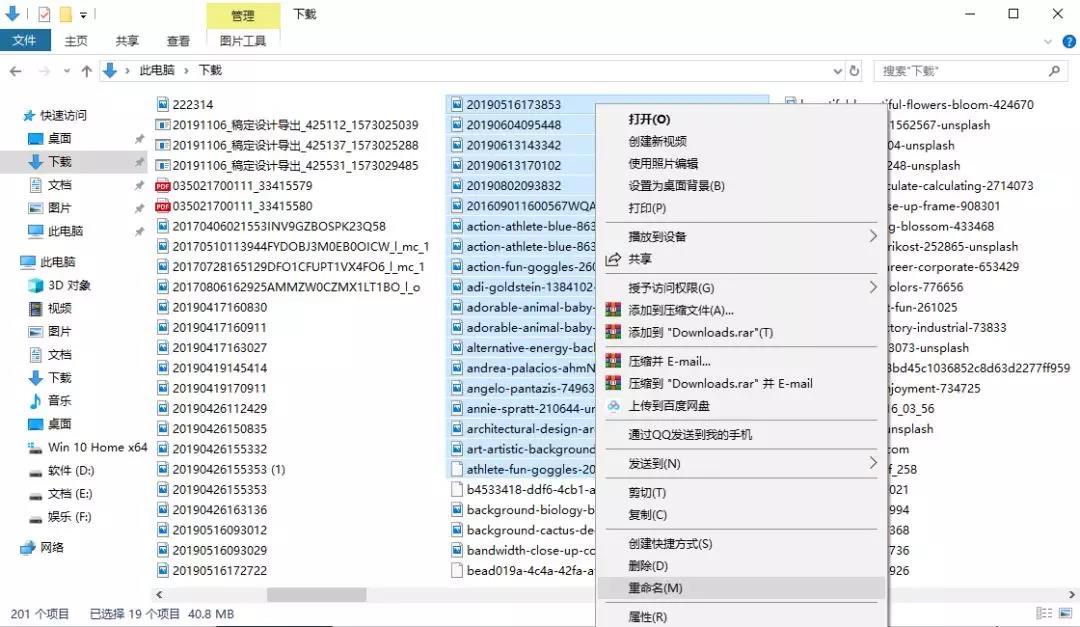Select 3D 对象 in the navigation pane
This screenshot has height=627, width=1080.
(69, 285)
